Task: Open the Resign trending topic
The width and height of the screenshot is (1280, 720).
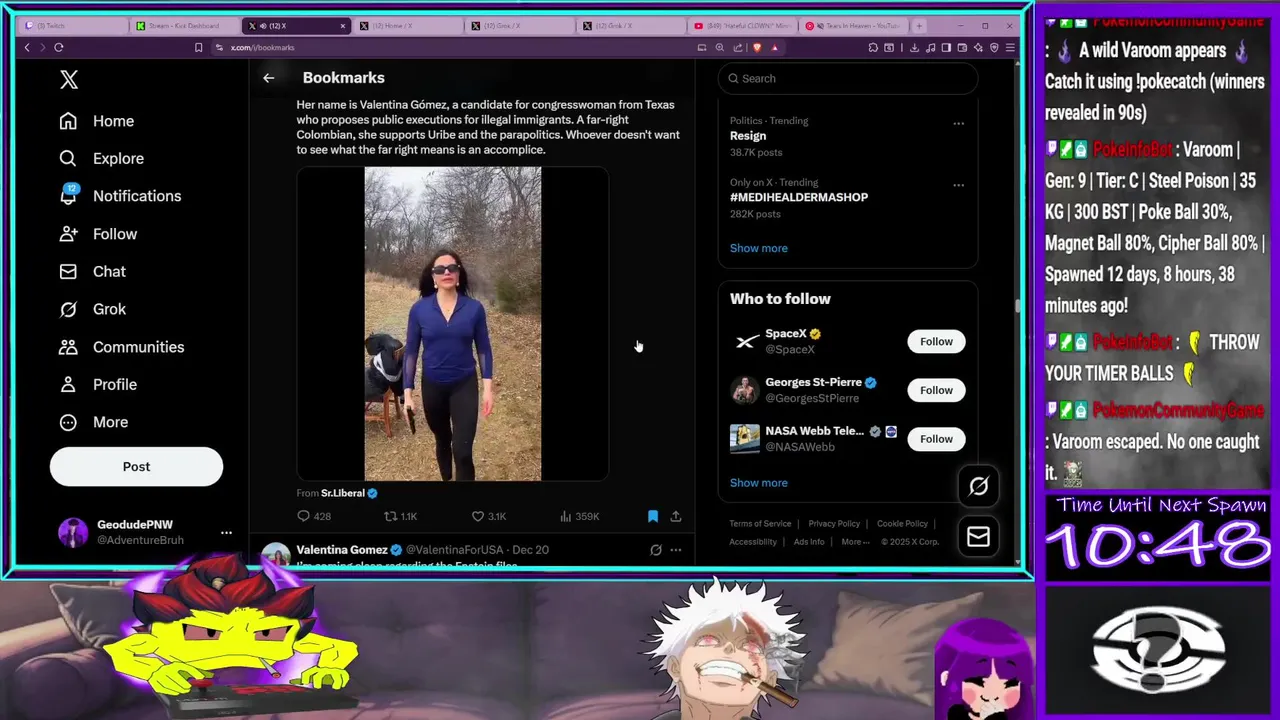Action: point(748,136)
